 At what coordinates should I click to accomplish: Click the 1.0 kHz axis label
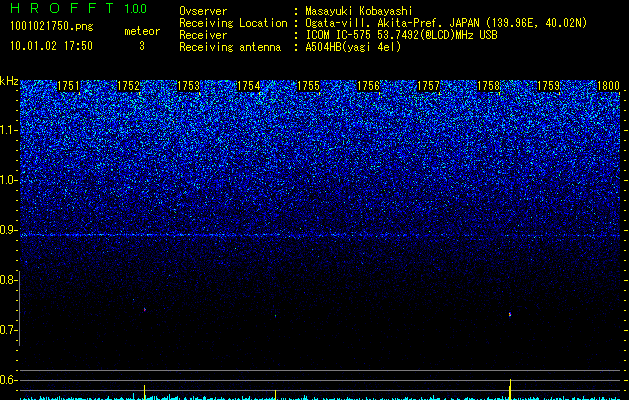tap(8, 180)
